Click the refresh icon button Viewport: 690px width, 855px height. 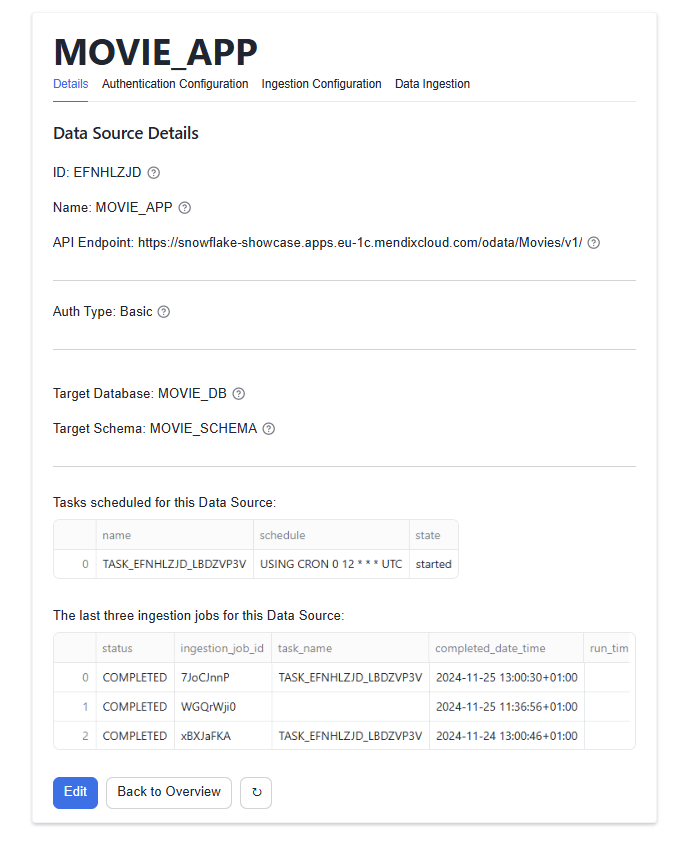tap(256, 792)
